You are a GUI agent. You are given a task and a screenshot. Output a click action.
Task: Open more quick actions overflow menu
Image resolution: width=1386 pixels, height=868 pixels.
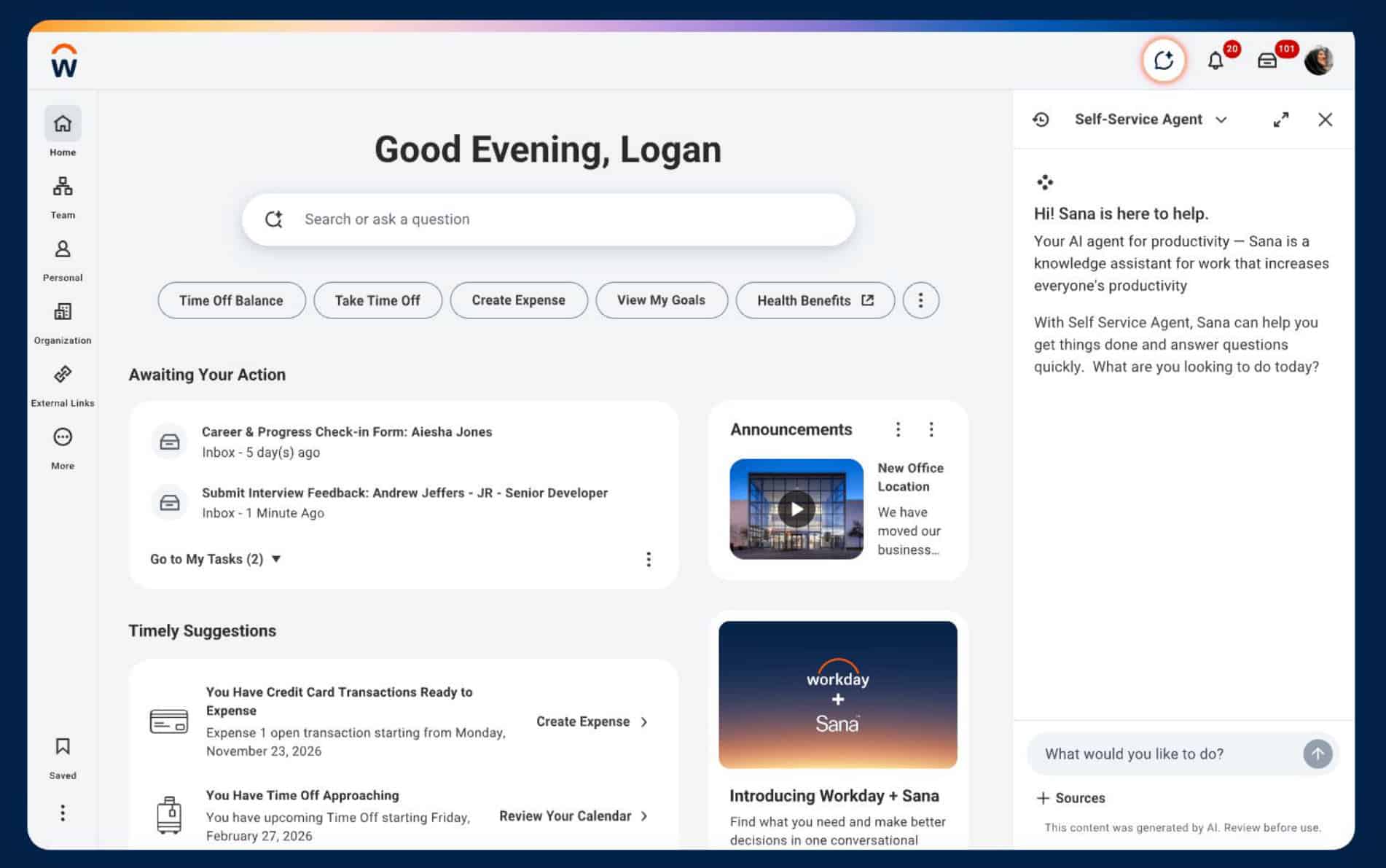(x=920, y=300)
